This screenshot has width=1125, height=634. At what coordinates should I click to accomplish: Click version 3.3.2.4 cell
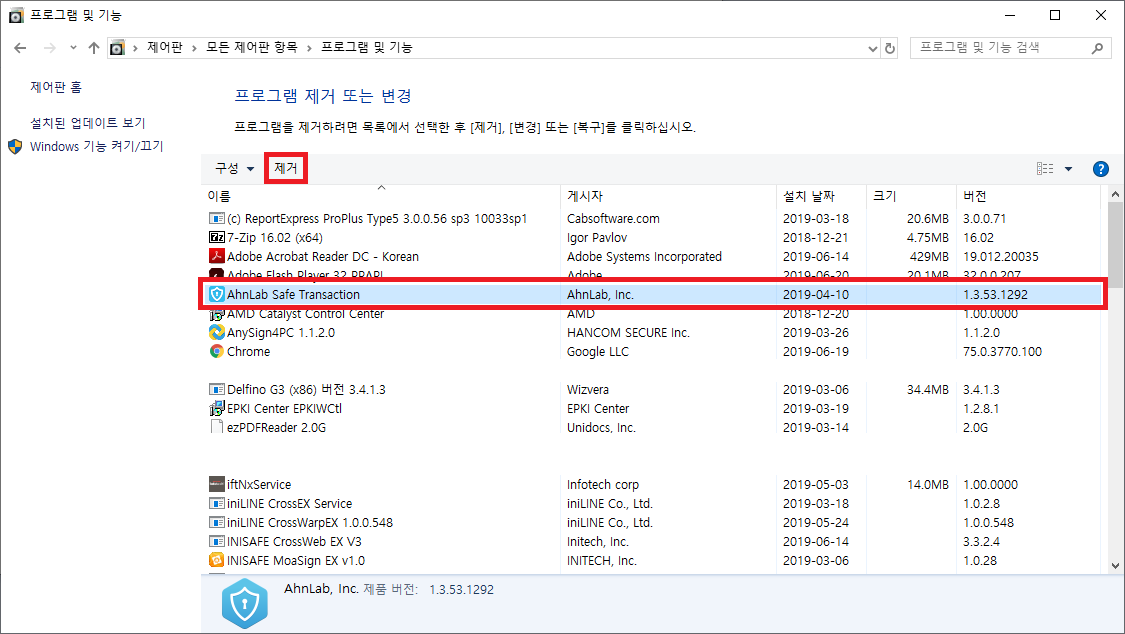[x=981, y=541]
